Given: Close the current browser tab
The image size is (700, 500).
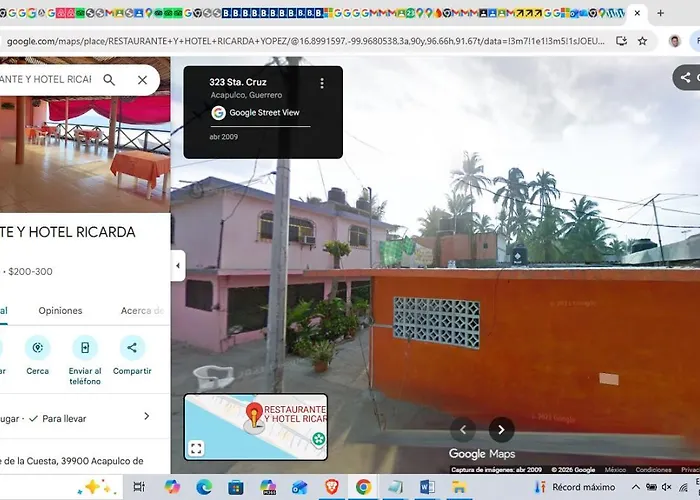Looking at the screenshot, I should 637,13.
